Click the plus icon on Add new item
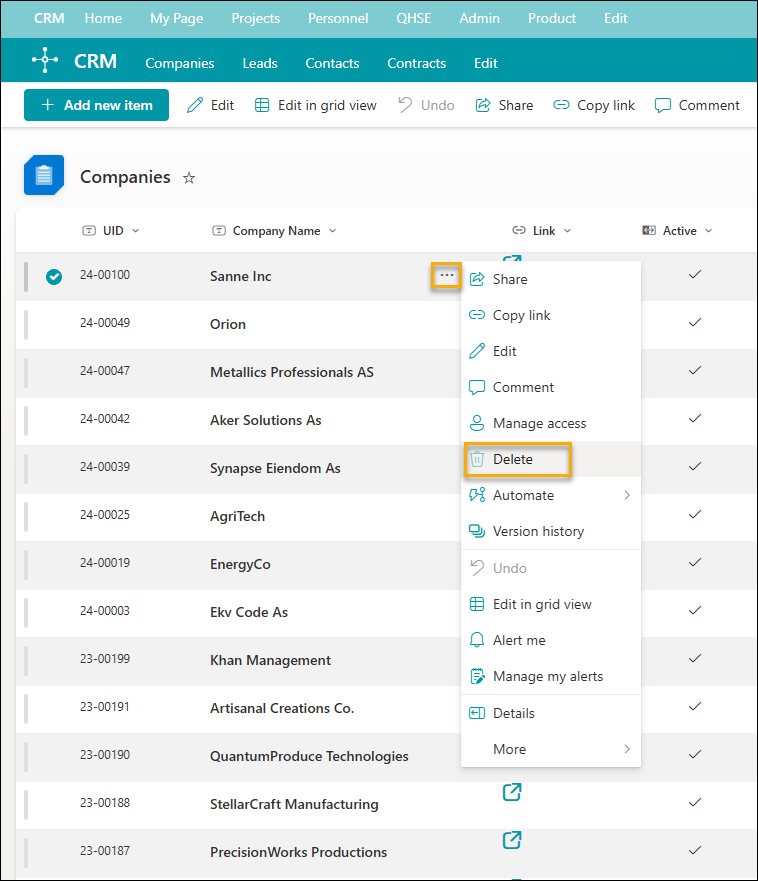 click(48, 105)
